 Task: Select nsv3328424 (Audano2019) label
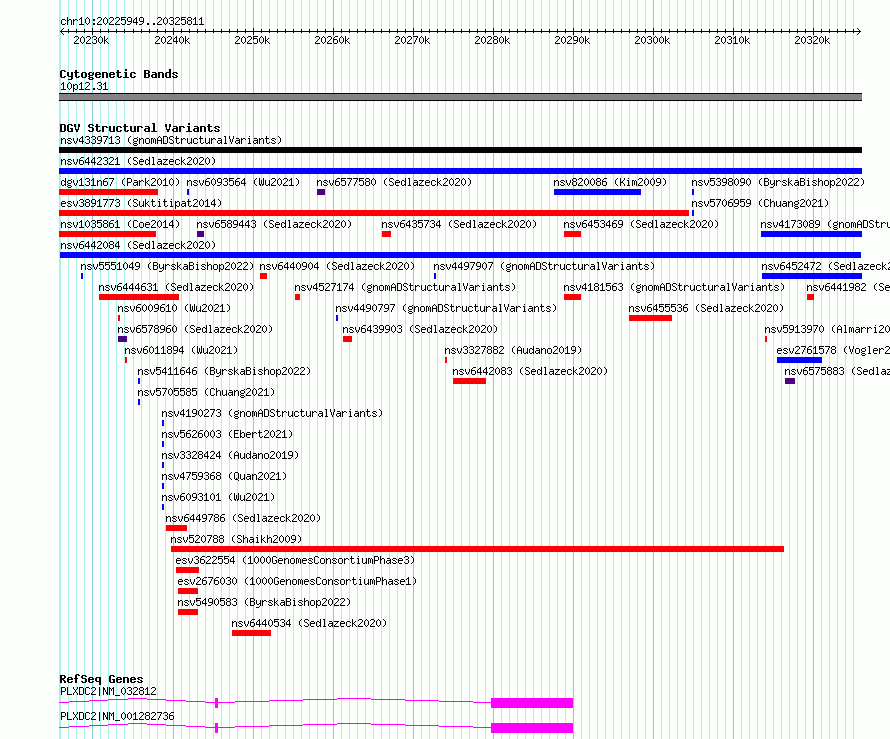coord(230,455)
